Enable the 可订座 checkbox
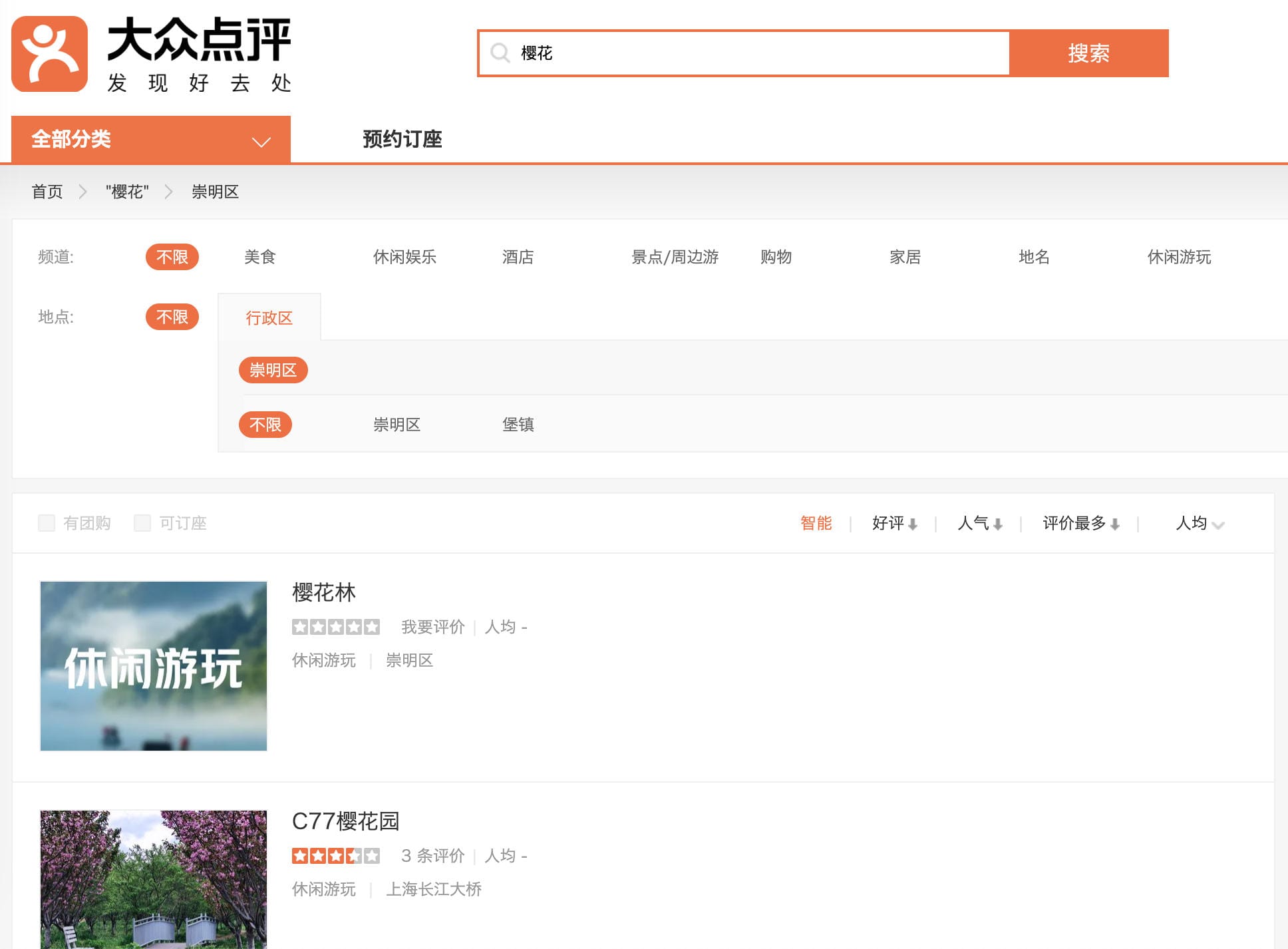This screenshot has width=1288, height=949. click(142, 523)
